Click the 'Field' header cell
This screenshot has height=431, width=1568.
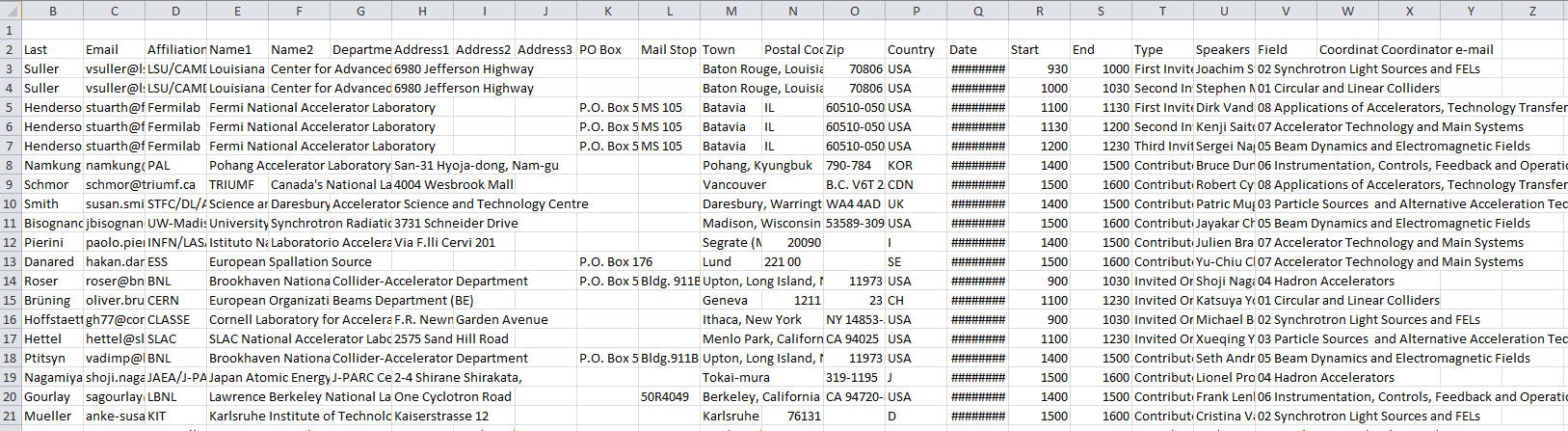tap(1286, 49)
